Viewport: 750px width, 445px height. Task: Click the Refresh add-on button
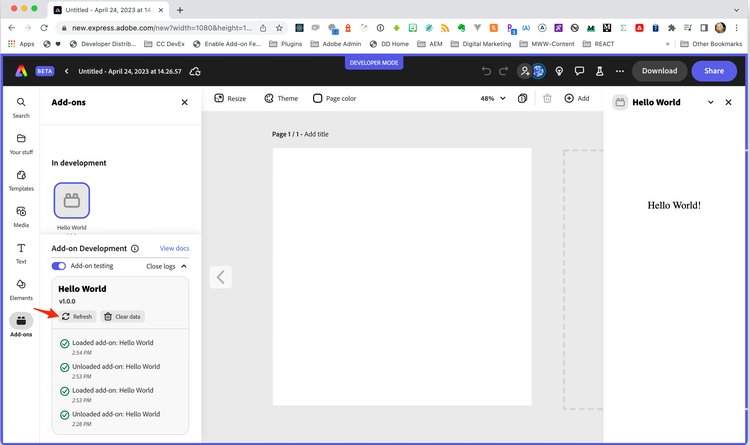(x=76, y=316)
